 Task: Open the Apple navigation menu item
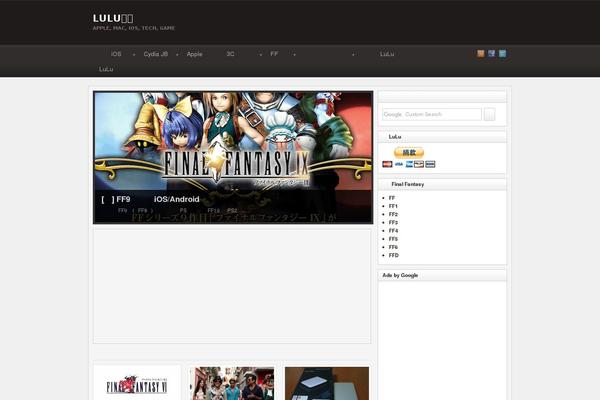[194, 54]
